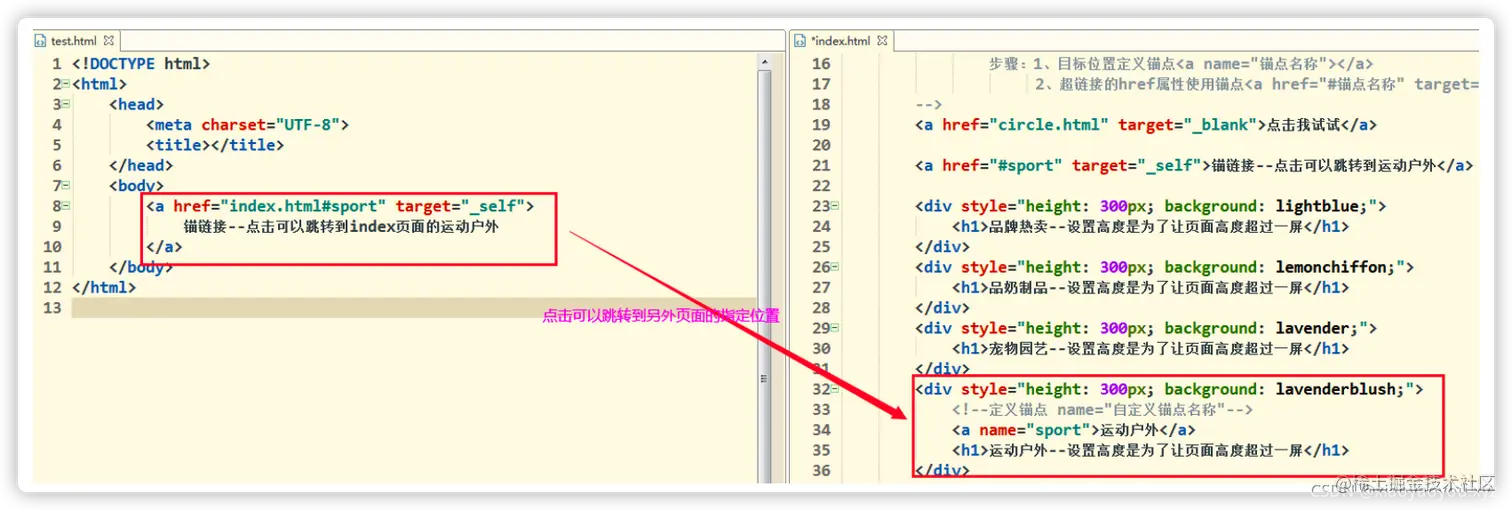Click the </html> closing tag on line 12
This screenshot has height=510, width=1512.
pyautogui.click(x=104, y=288)
